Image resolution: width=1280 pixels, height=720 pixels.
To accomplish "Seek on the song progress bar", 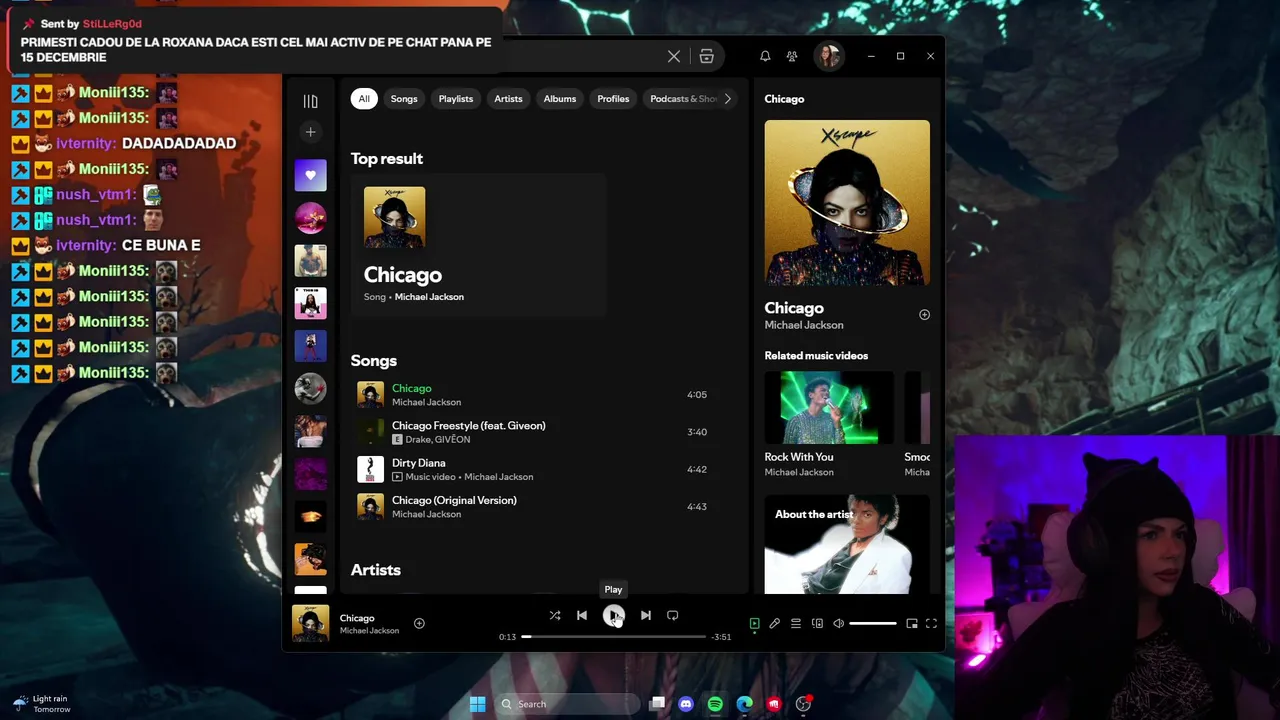I will [613, 636].
